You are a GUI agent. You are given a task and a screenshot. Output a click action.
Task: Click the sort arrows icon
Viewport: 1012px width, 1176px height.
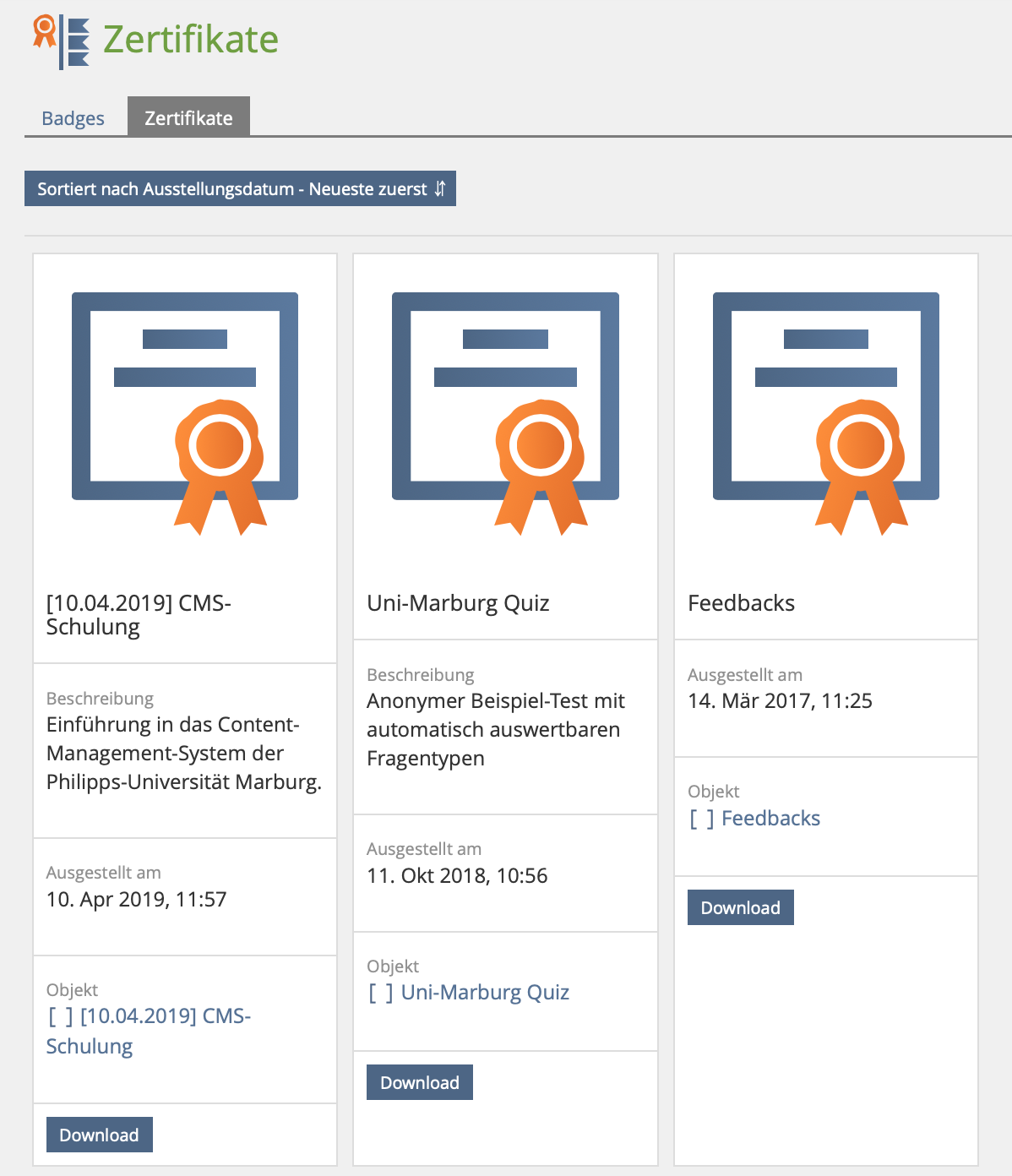coord(440,189)
